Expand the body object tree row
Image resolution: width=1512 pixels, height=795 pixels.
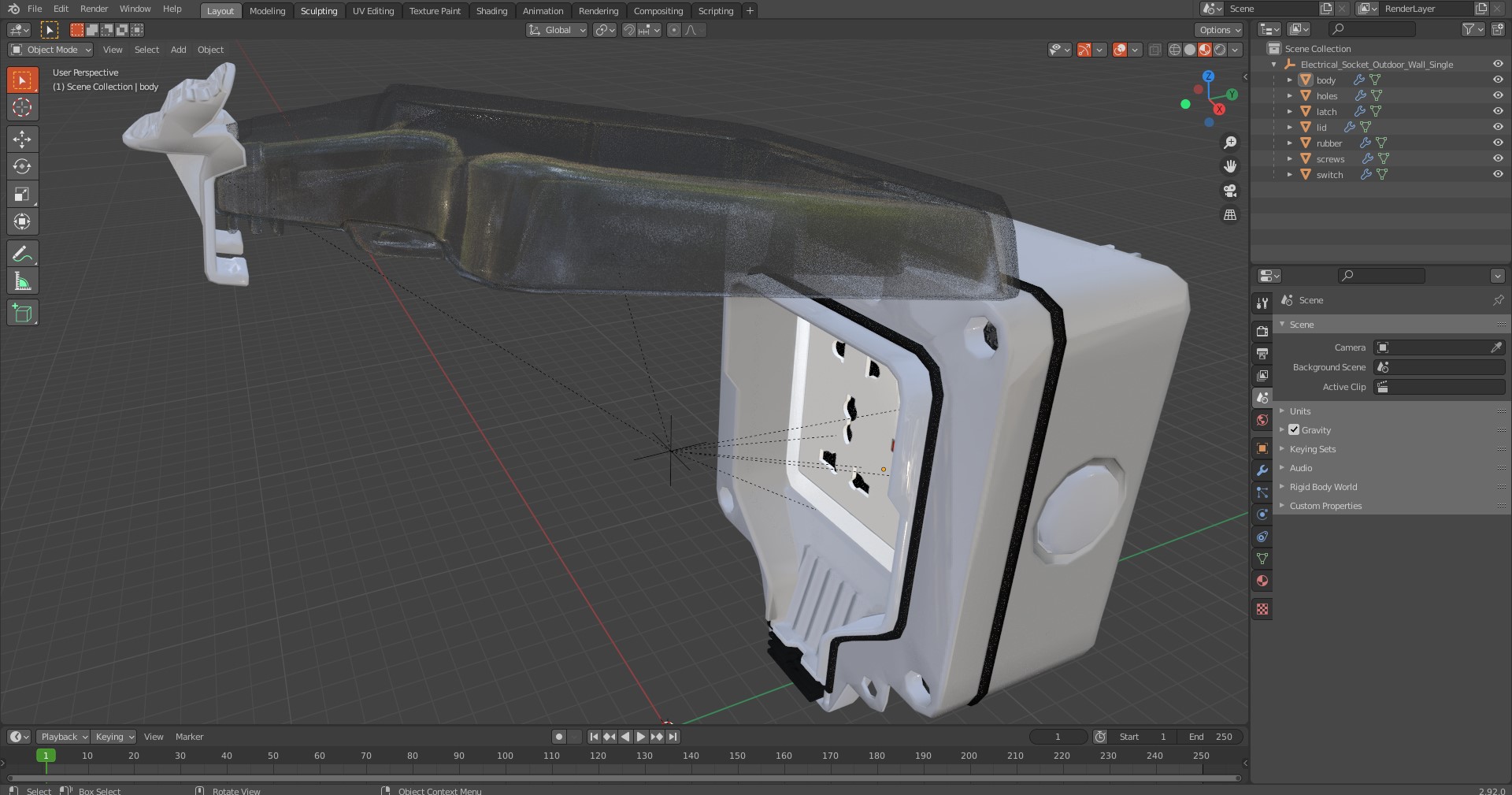(1290, 80)
